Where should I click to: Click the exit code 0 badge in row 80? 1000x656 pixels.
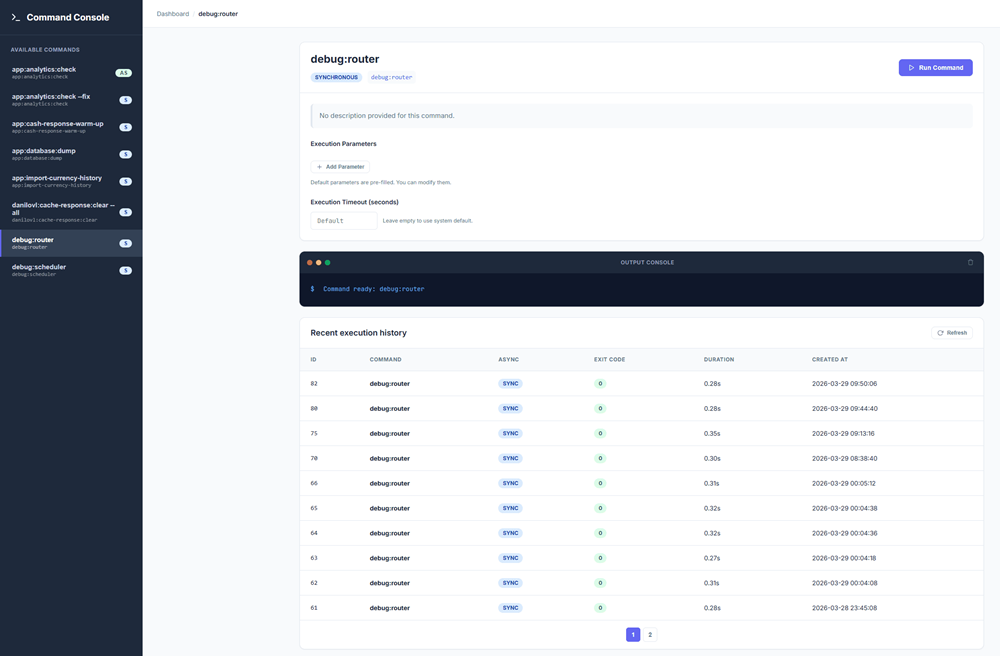pos(600,409)
